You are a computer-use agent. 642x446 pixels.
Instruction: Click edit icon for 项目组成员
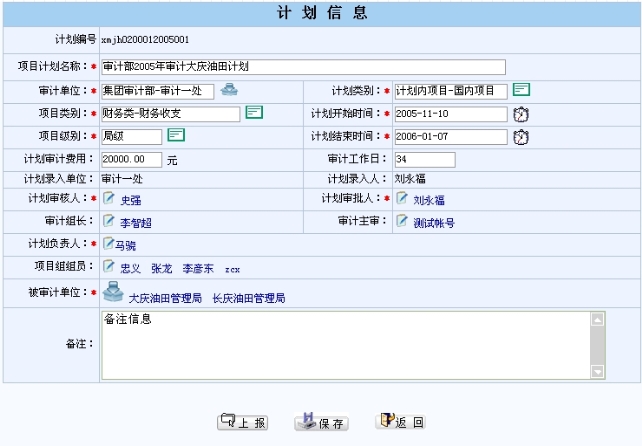tap(108, 267)
